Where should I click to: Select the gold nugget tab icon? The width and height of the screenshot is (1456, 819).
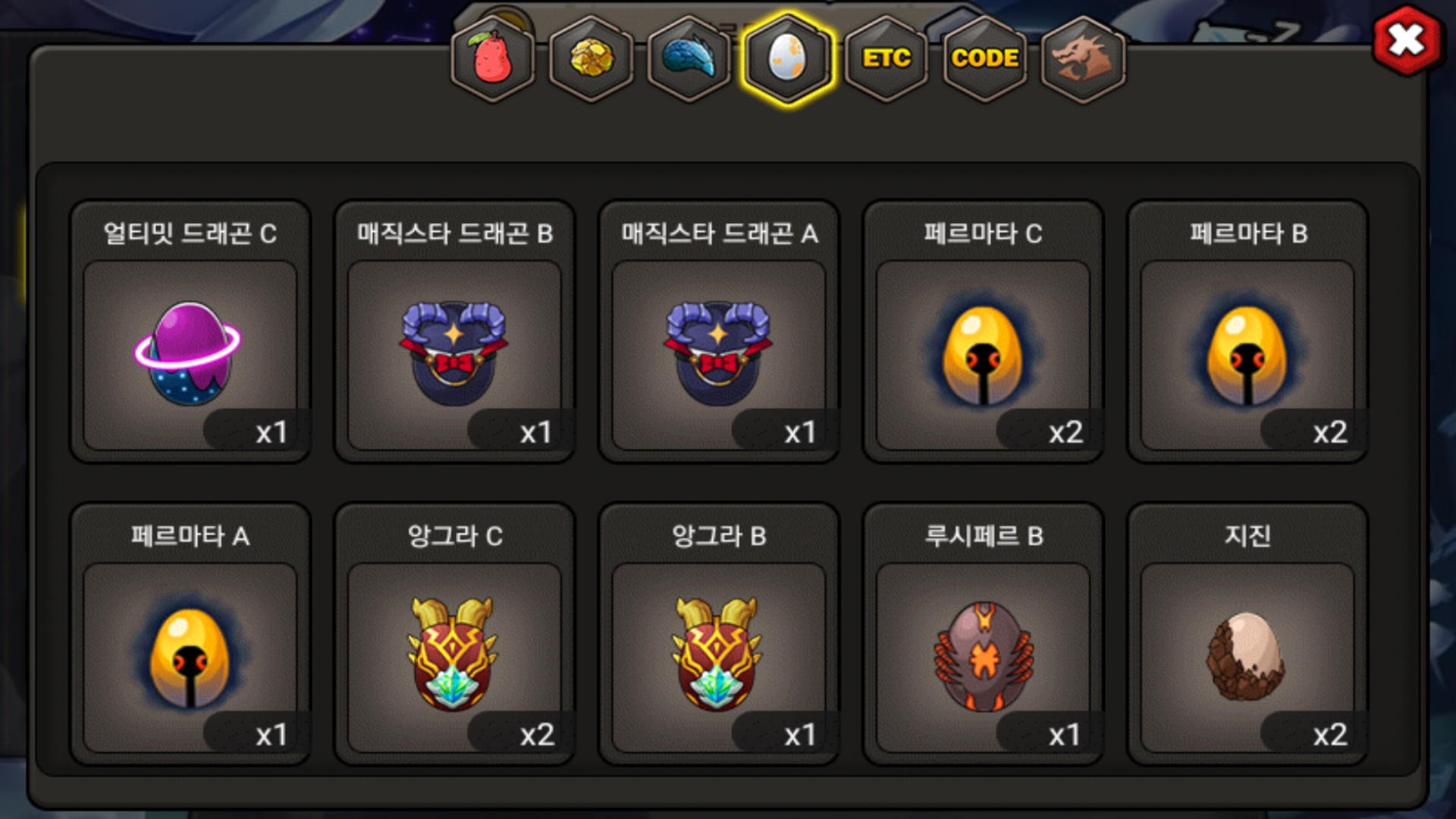pos(591,58)
